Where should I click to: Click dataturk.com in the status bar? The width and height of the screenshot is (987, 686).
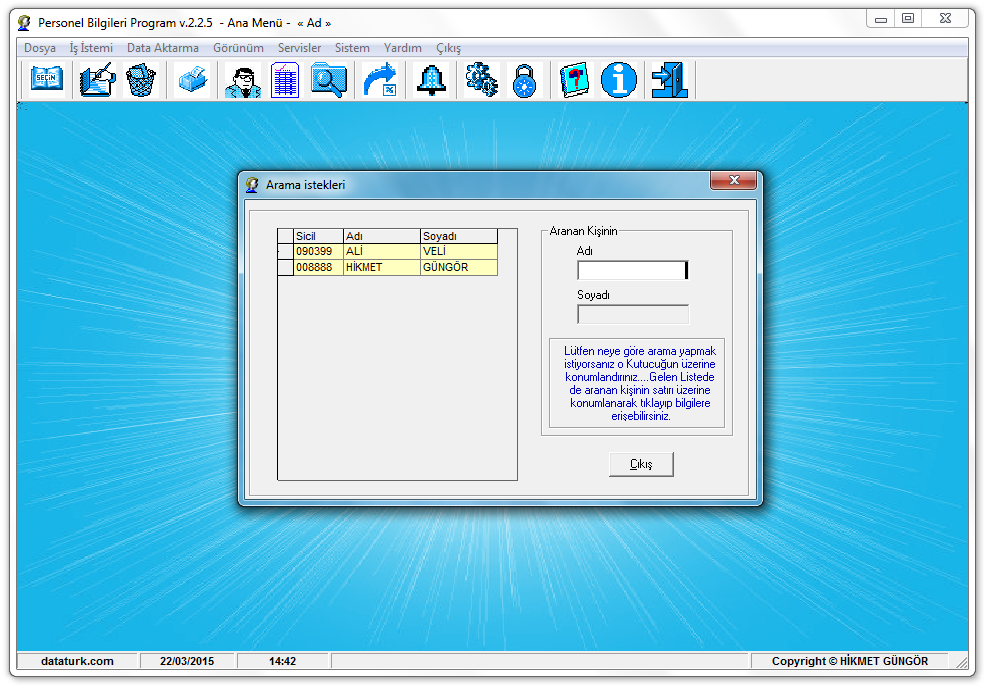(x=77, y=661)
